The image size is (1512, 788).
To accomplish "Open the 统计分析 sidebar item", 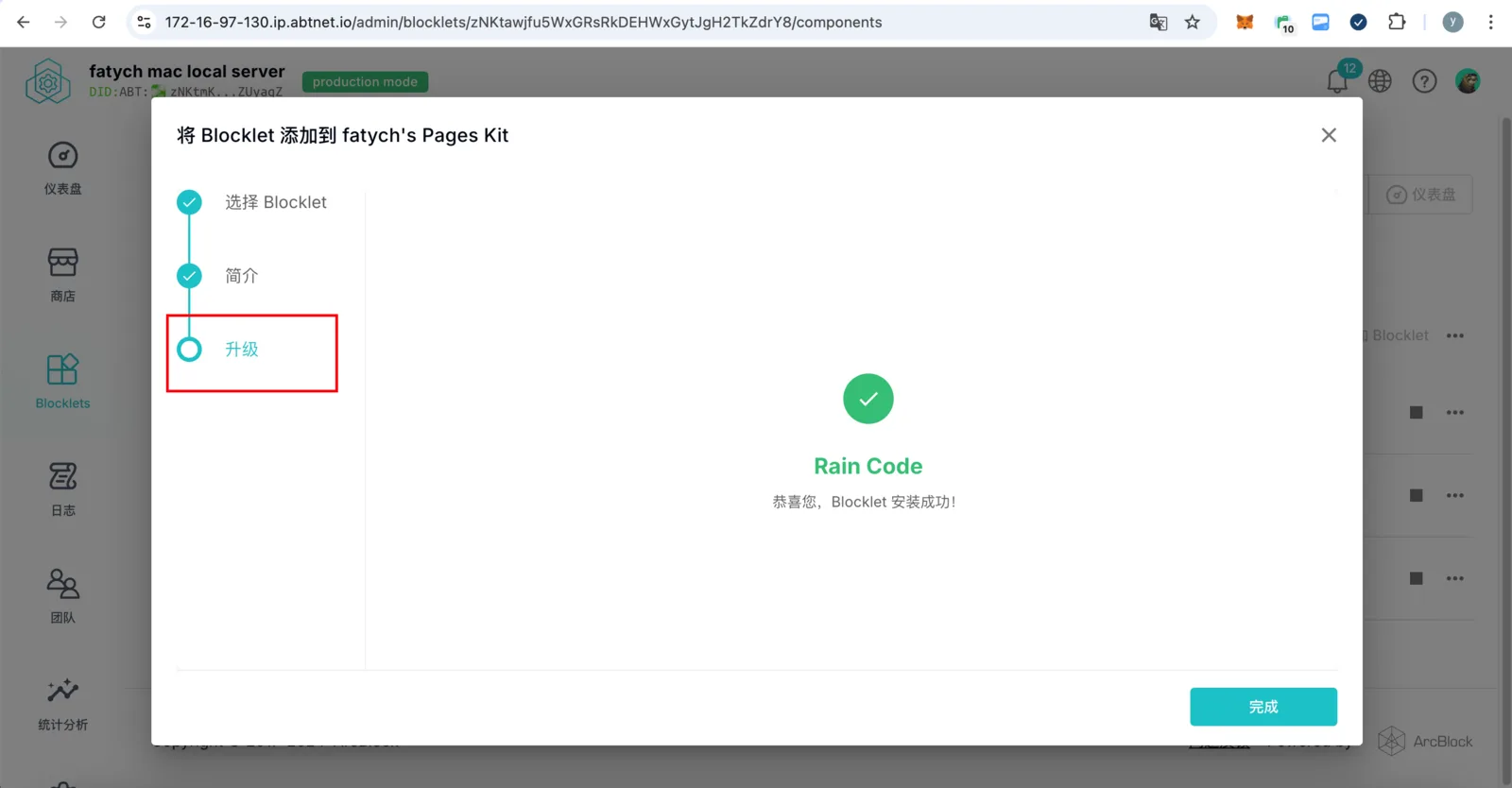I will point(63,704).
